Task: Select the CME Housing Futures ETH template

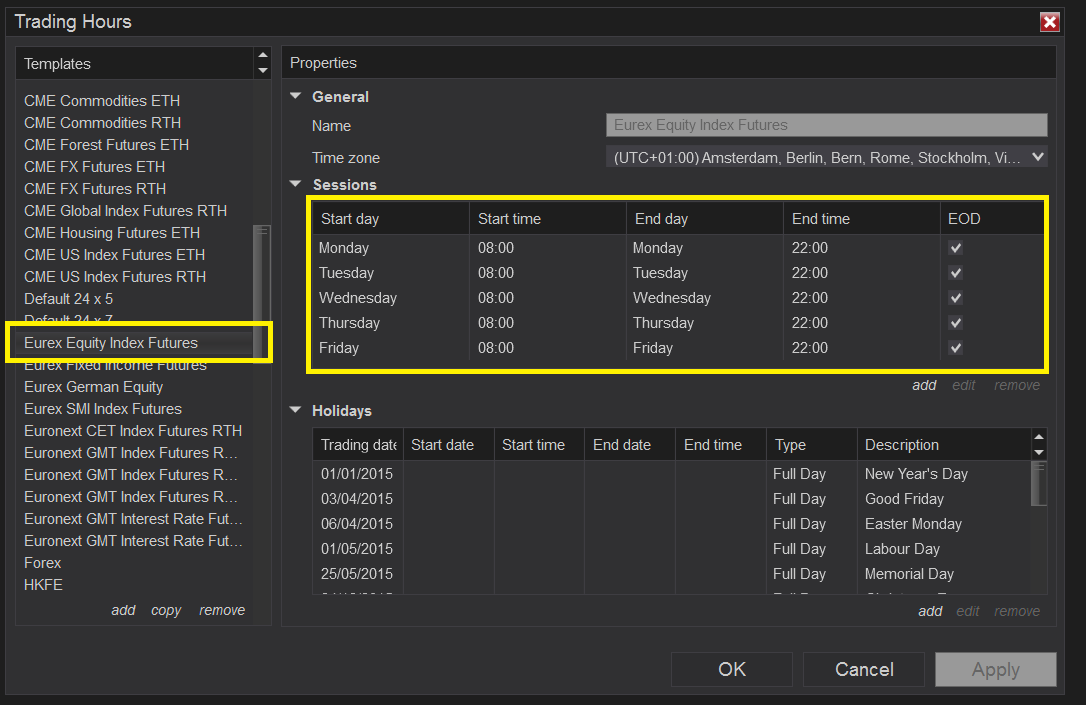Action: [135, 233]
